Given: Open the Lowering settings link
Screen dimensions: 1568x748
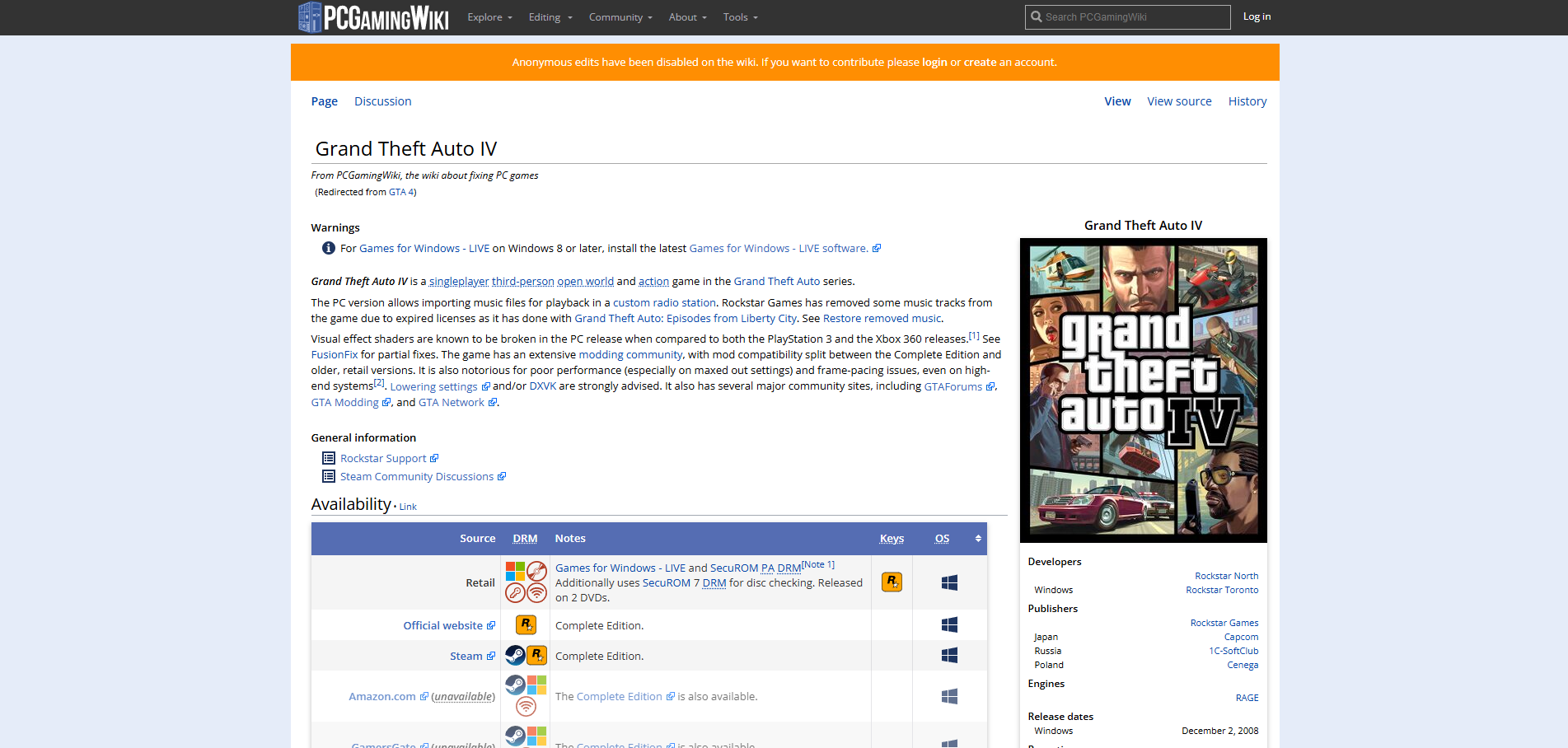Looking at the screenshot, I should [x=440, y=387].
